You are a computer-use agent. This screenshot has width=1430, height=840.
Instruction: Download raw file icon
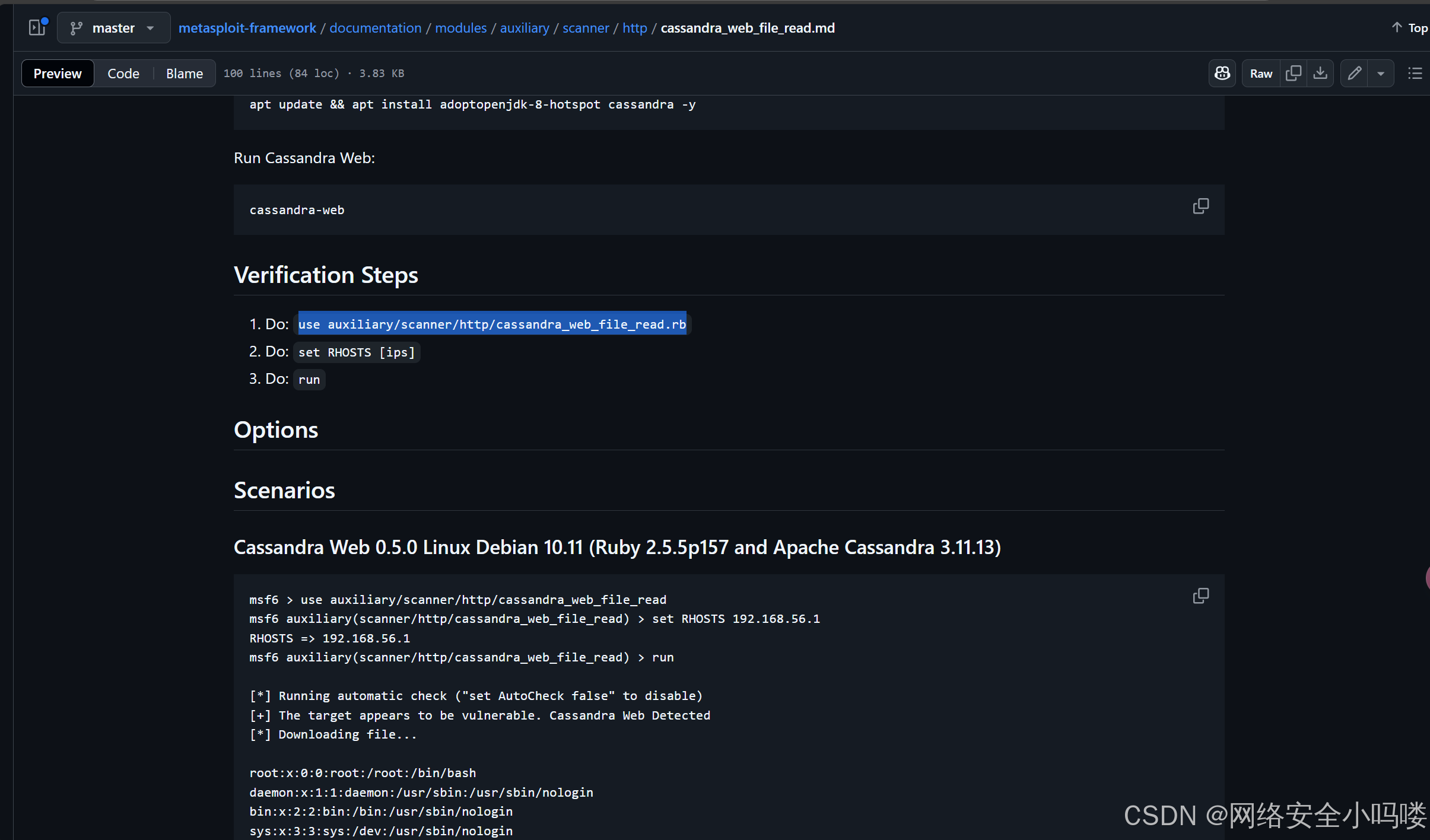[1320, 73]
